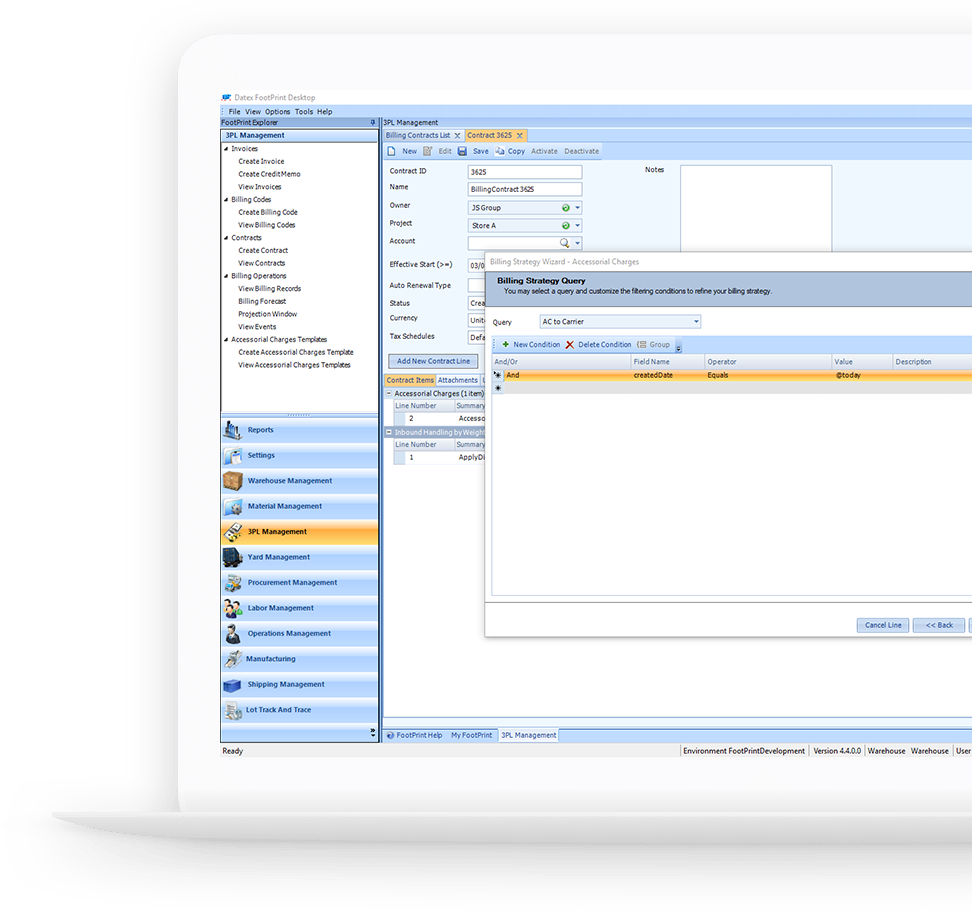Collapse the Billing Codes tree node
972x913 pixels.
click(226, 200)
